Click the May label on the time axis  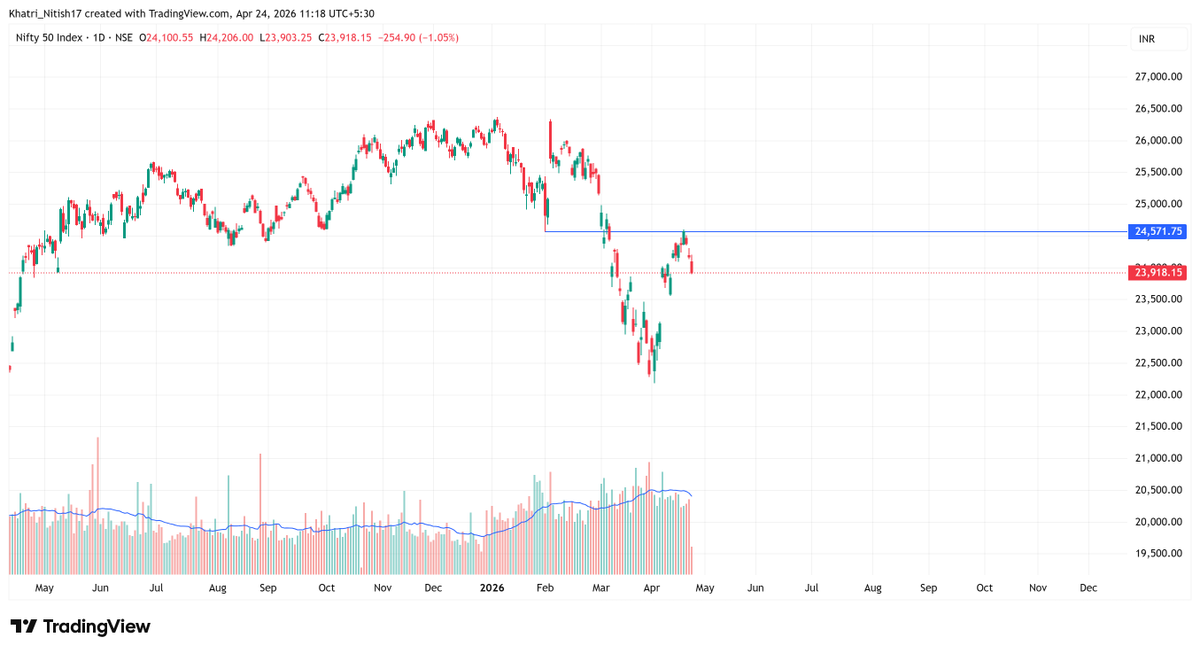44,588
